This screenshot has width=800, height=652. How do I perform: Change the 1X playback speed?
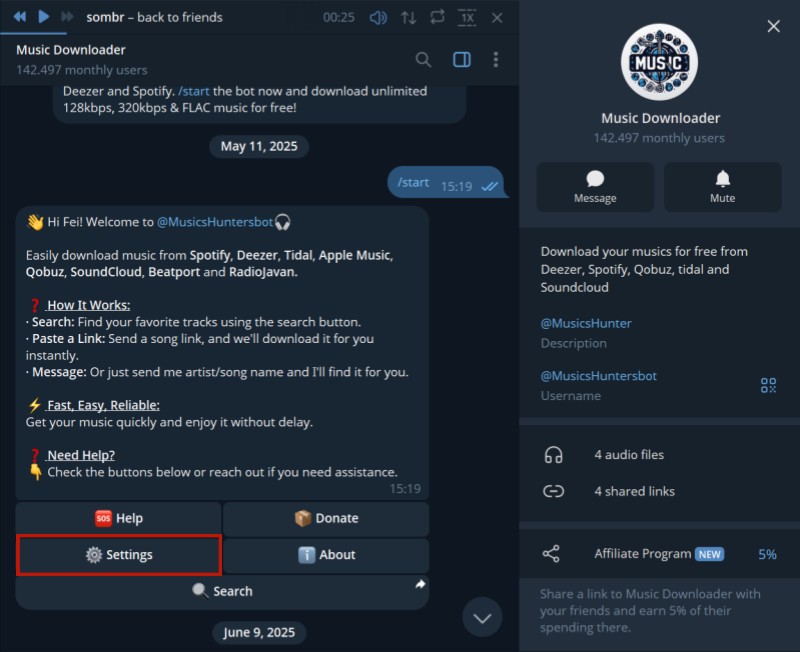467,16
